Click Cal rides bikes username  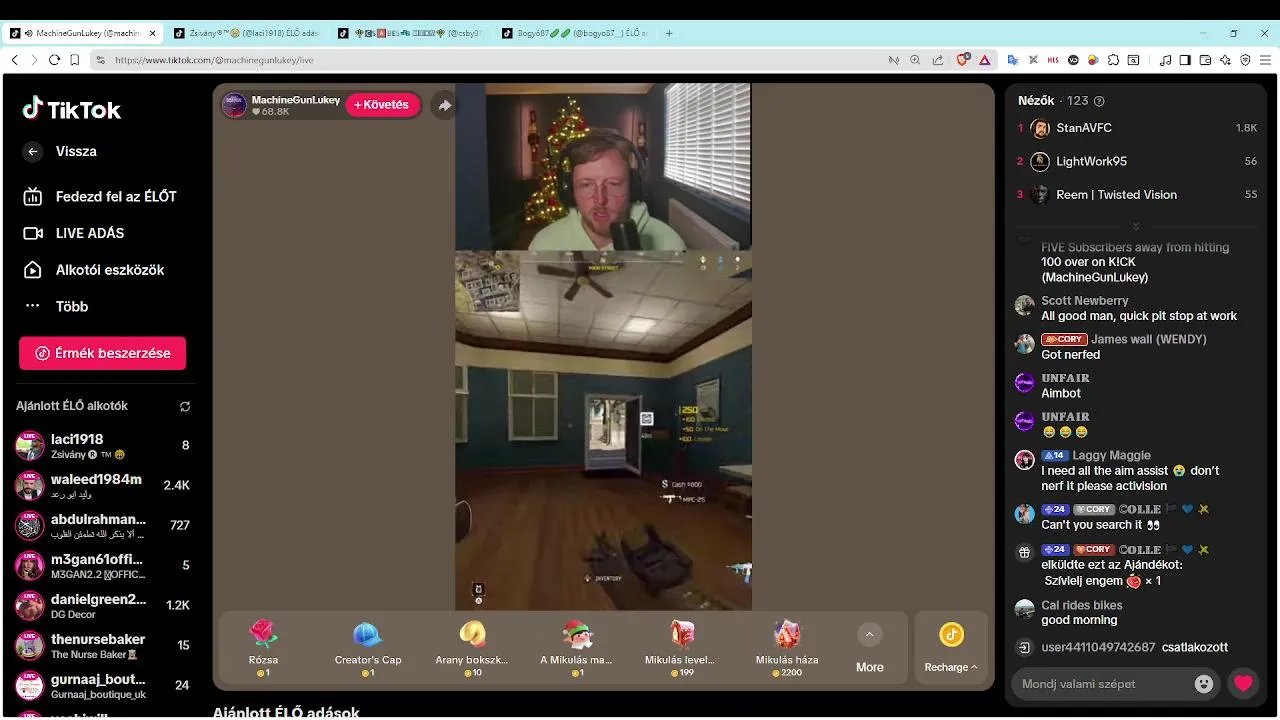1082,605
